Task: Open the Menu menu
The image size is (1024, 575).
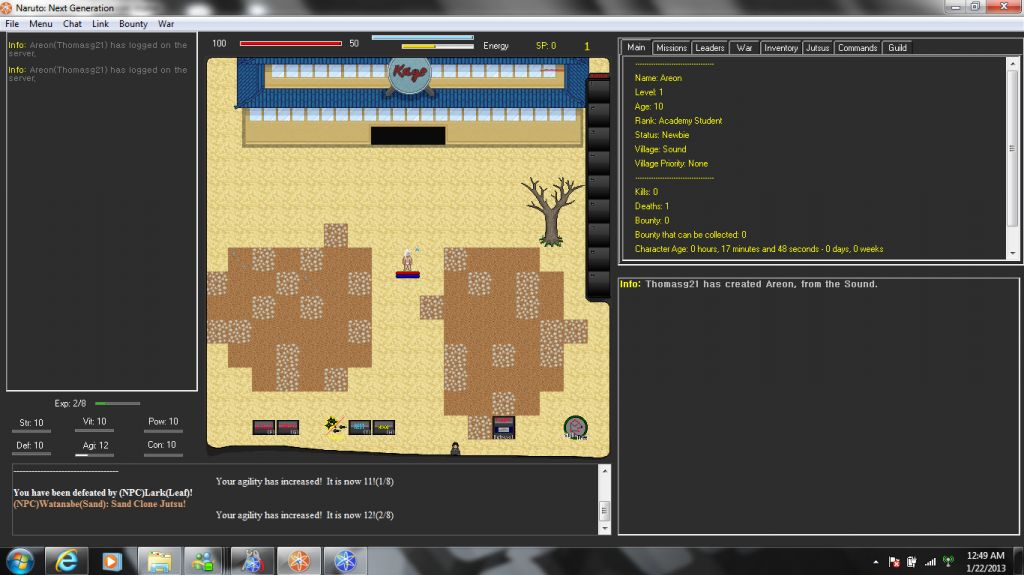Action: click(40, 24)
